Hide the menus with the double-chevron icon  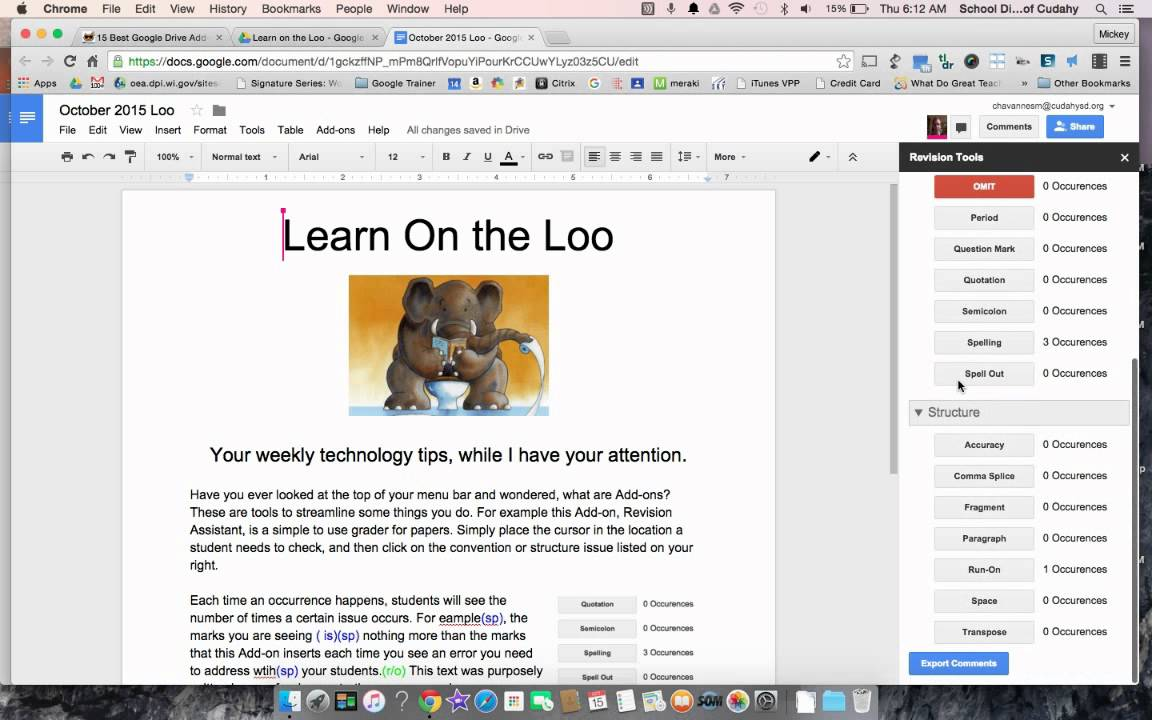point(852,157)
